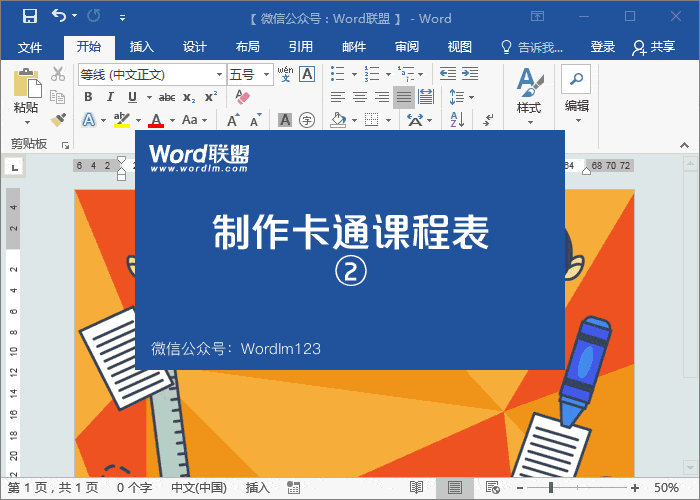Viewport: 700px width, 500px height.
Task: Open the 编辑 editing menu
Action: (576, 94)
